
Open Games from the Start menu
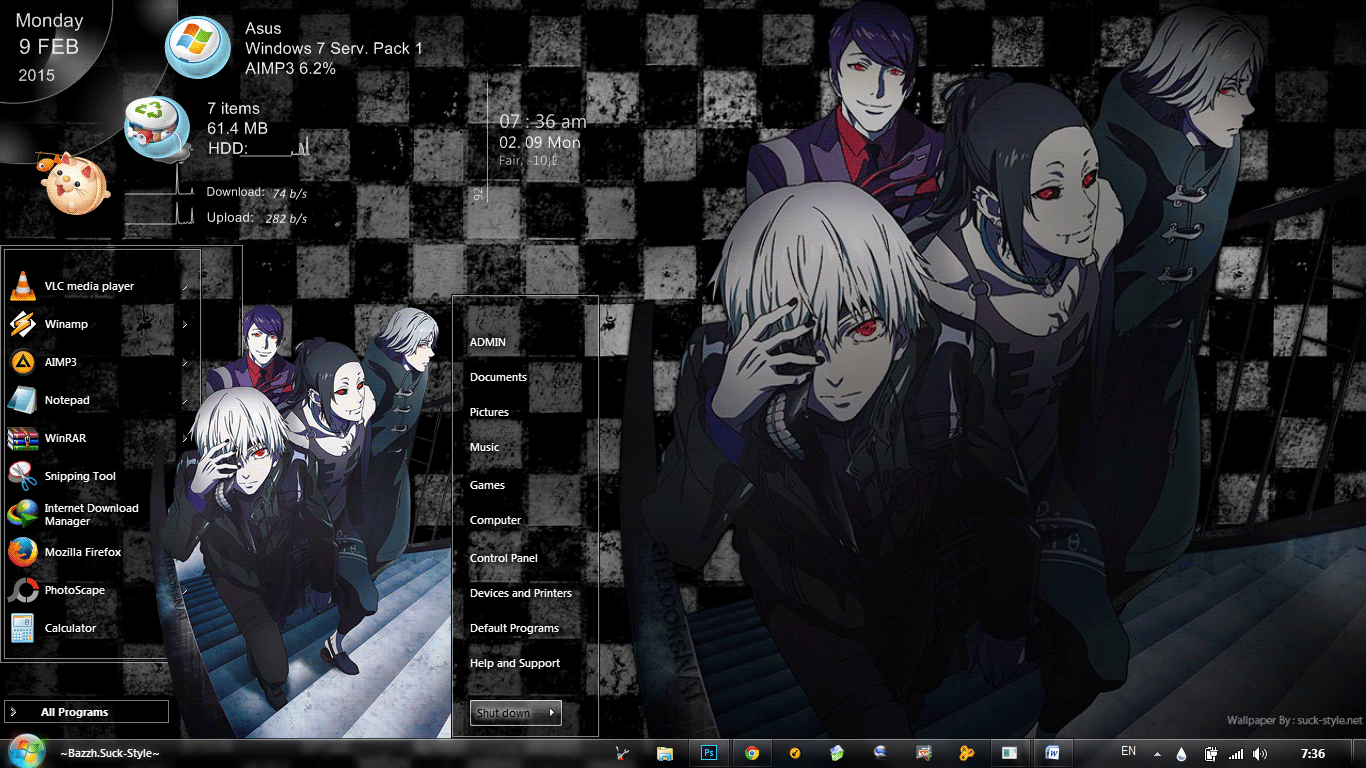pos(487,485)
